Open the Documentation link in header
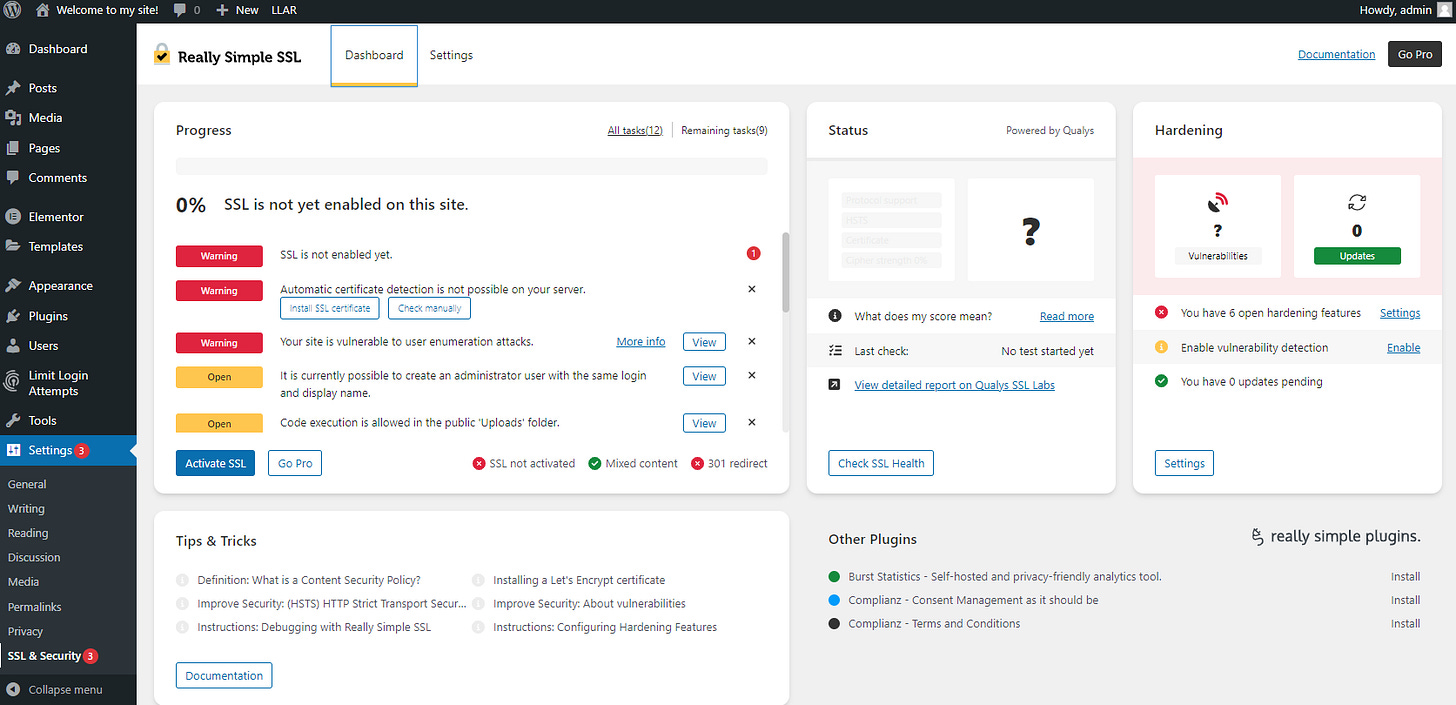This screenshot has width=1456, height=705. [x=1336, y=55]
